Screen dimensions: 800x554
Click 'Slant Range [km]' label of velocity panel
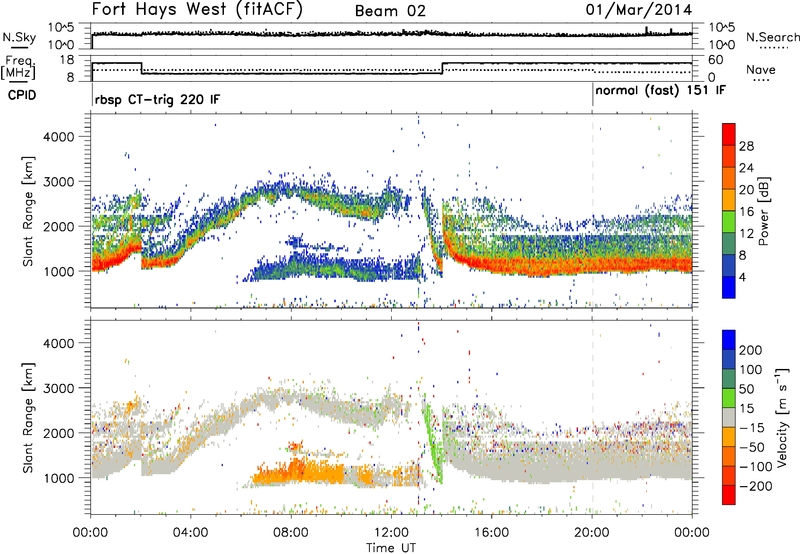click(x=28, y=417)
